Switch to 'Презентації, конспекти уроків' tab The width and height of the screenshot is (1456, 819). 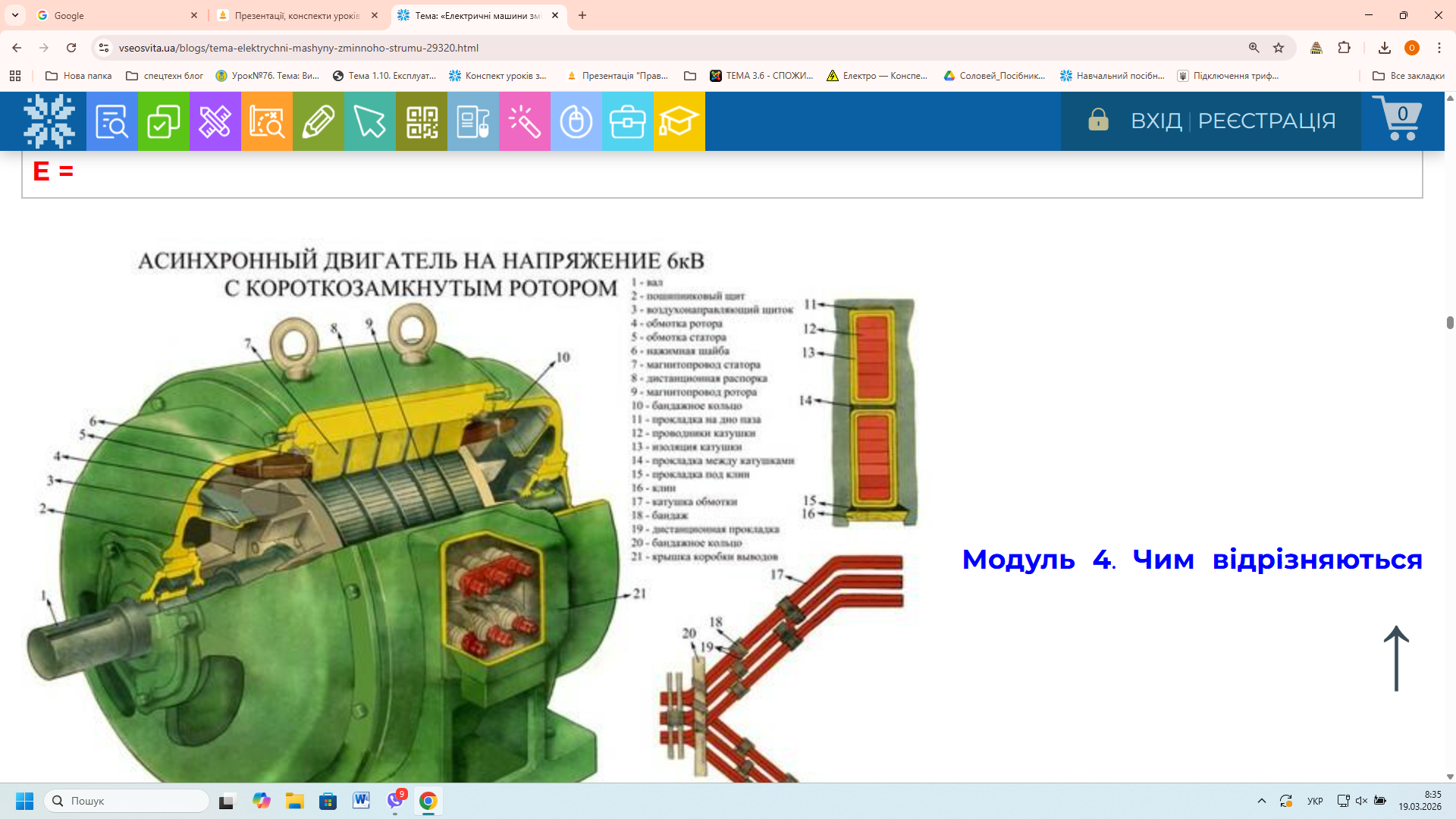pyautogui.click(x=297, y=15)
